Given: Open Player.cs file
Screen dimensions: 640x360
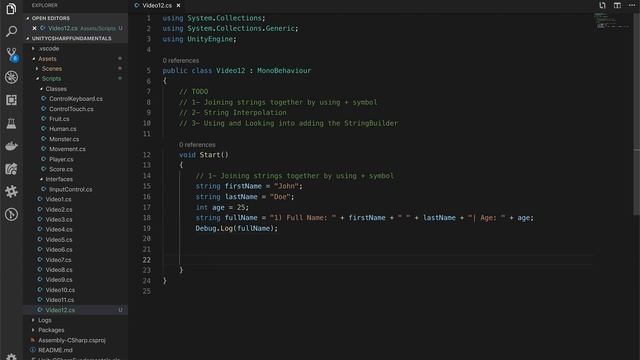Looking at the screenshot, I should click(61, 159).
